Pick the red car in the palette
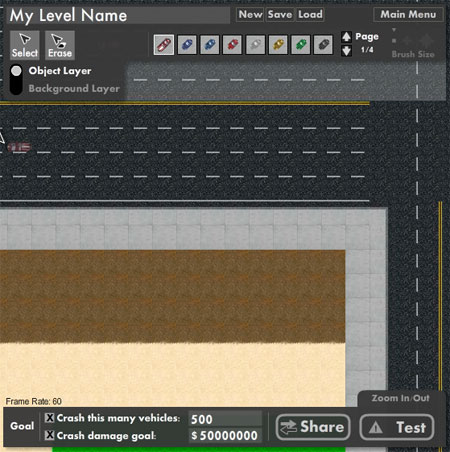 pos(232,44)
